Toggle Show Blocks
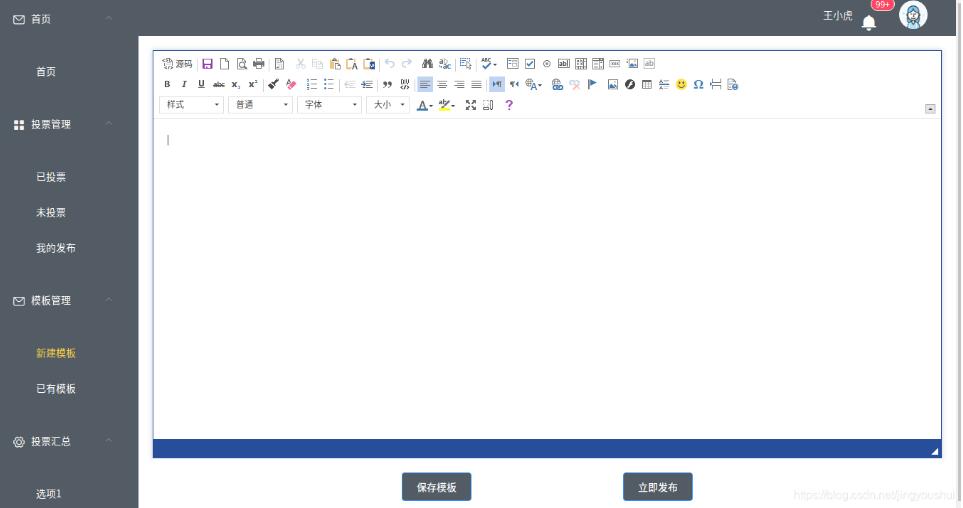The image size is (963, 508). coord(488,106)
